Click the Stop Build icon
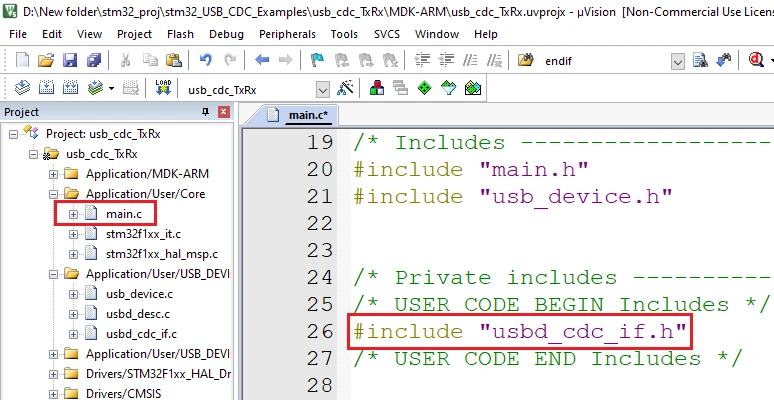The width and height of the screenshot is (774, 400). click(131, 88)
